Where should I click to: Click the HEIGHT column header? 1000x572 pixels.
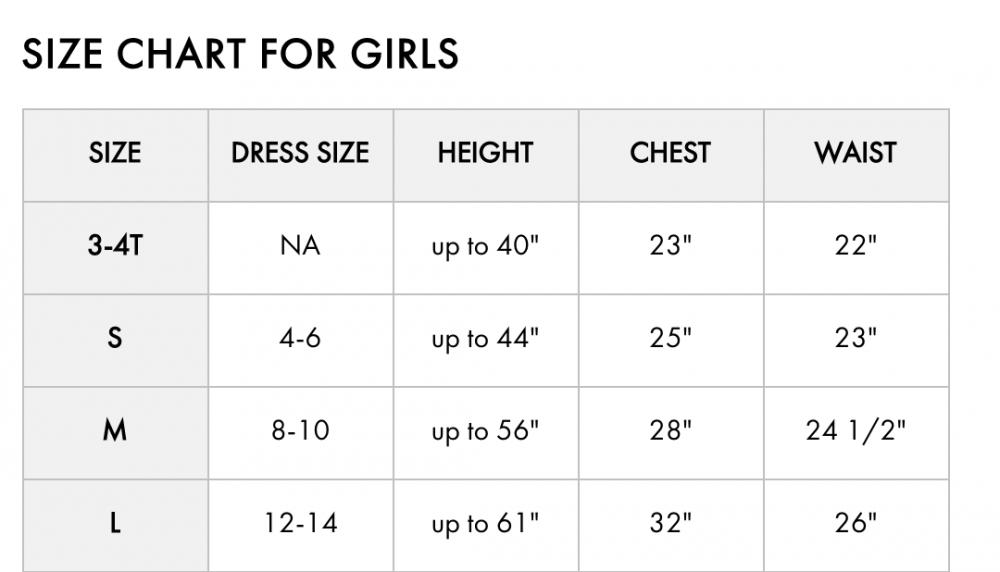(486, 155)
